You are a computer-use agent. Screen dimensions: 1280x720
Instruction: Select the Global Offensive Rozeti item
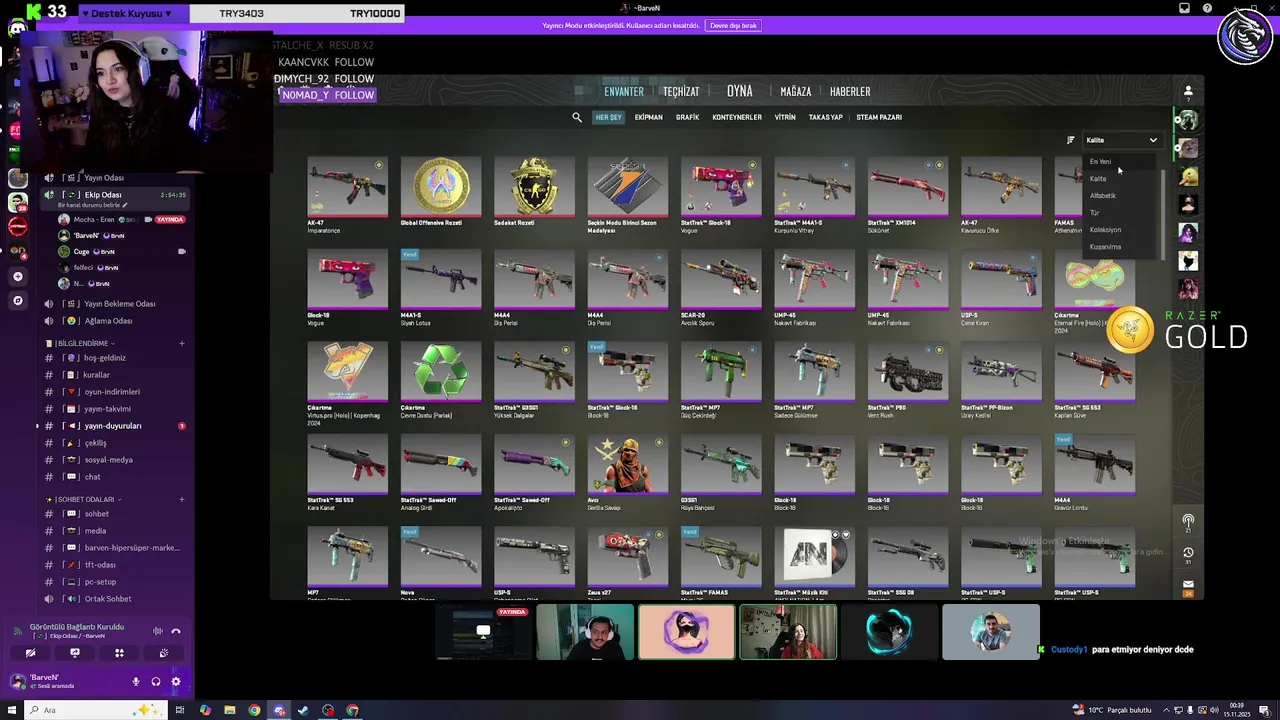[x=441, y=188]
